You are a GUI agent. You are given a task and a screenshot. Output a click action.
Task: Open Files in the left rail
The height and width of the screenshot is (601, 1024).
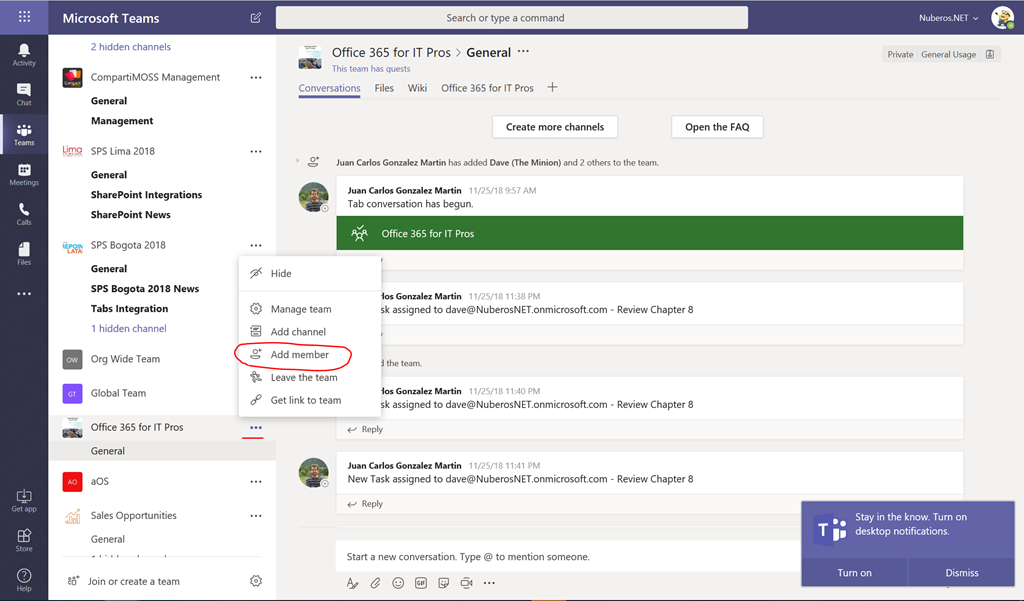(24, 254)
